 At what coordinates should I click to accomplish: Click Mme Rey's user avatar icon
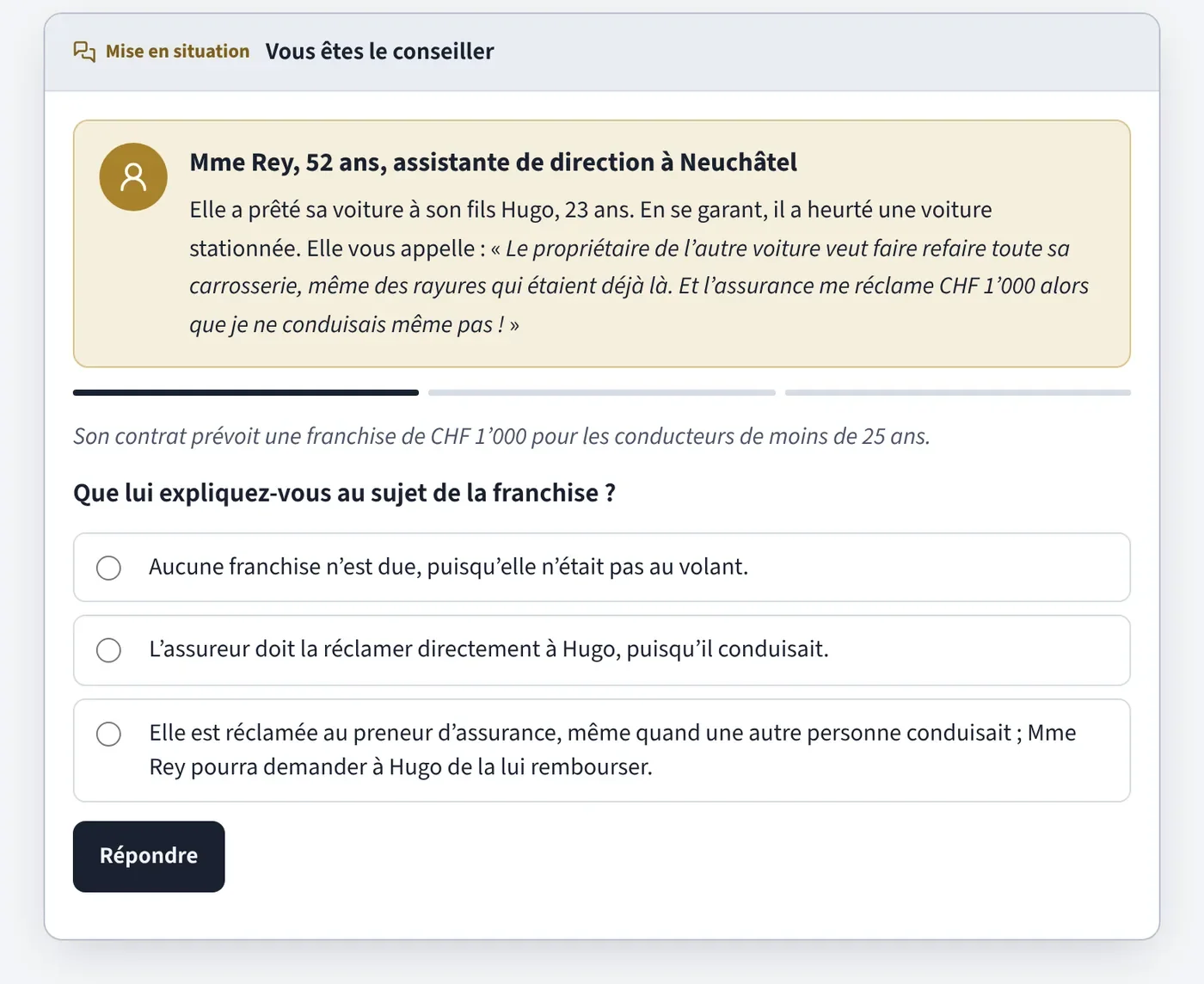click(133, 177)
